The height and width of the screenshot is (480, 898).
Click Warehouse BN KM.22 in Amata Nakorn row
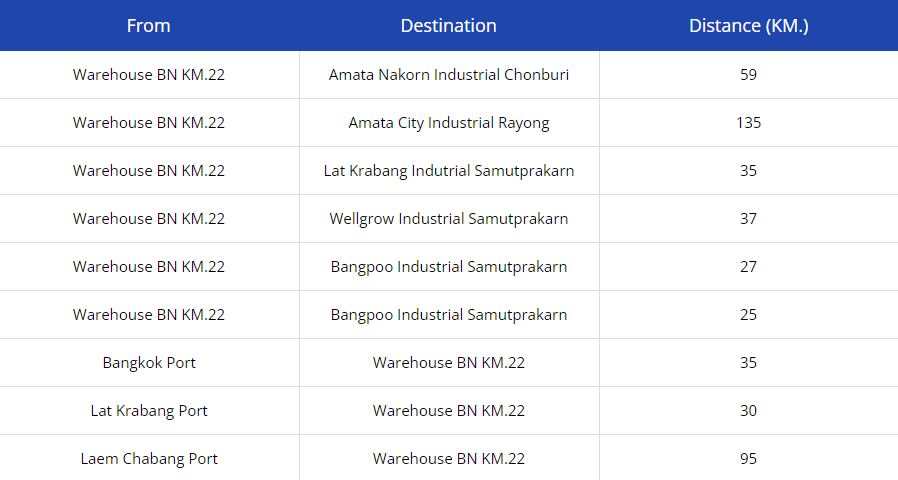pos(149,74)
